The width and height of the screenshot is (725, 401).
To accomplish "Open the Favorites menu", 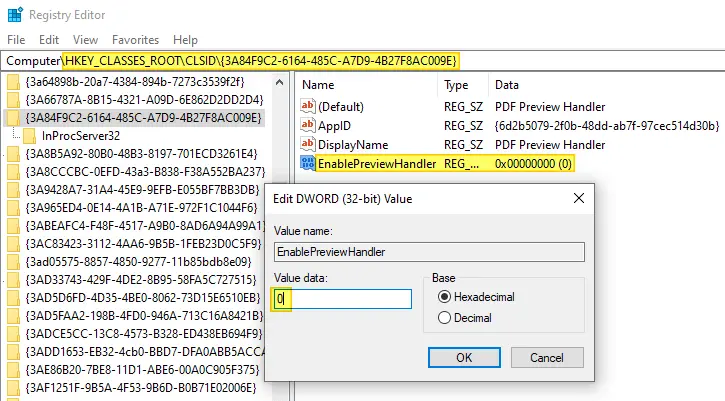I will (135, 40).
